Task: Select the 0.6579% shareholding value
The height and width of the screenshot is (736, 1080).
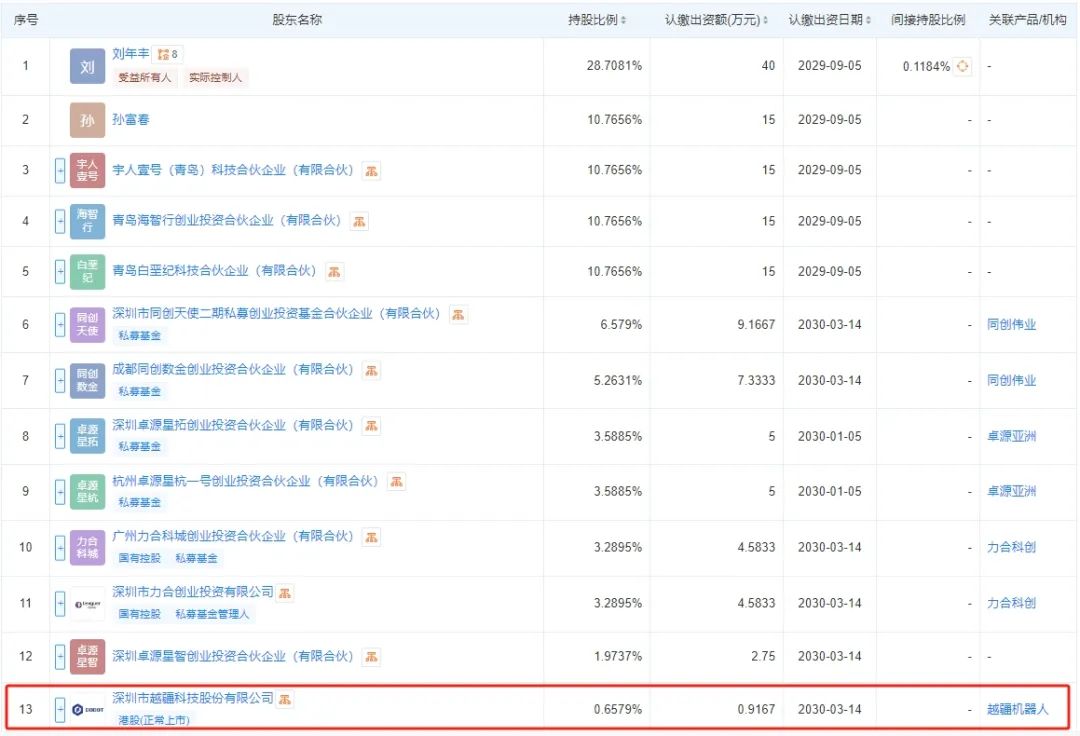Action: 618,709
